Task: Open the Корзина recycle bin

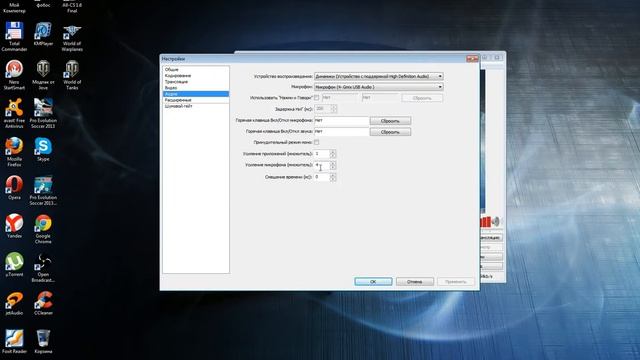Action: coord(43,342)
